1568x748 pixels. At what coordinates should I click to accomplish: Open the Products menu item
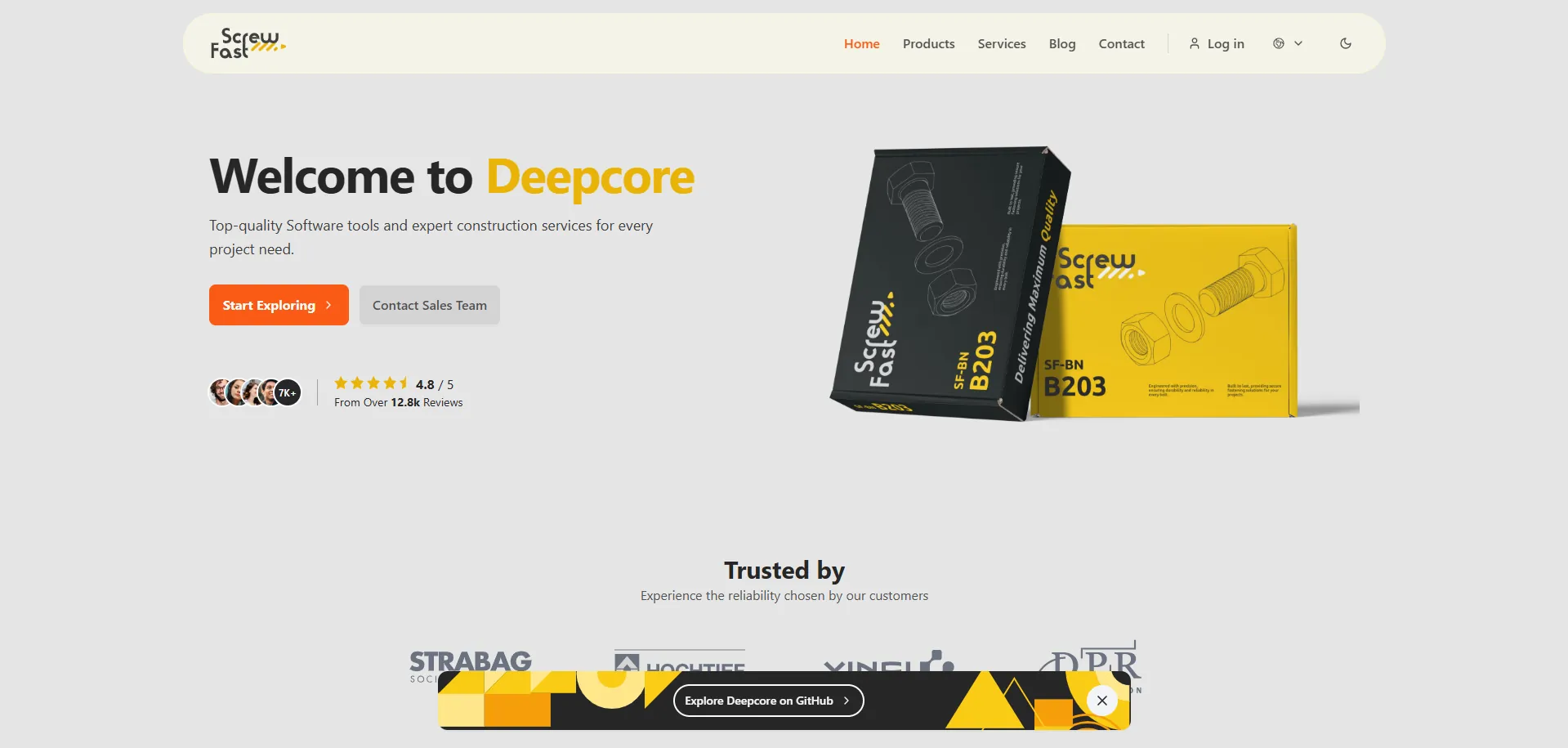click(928, 43)
